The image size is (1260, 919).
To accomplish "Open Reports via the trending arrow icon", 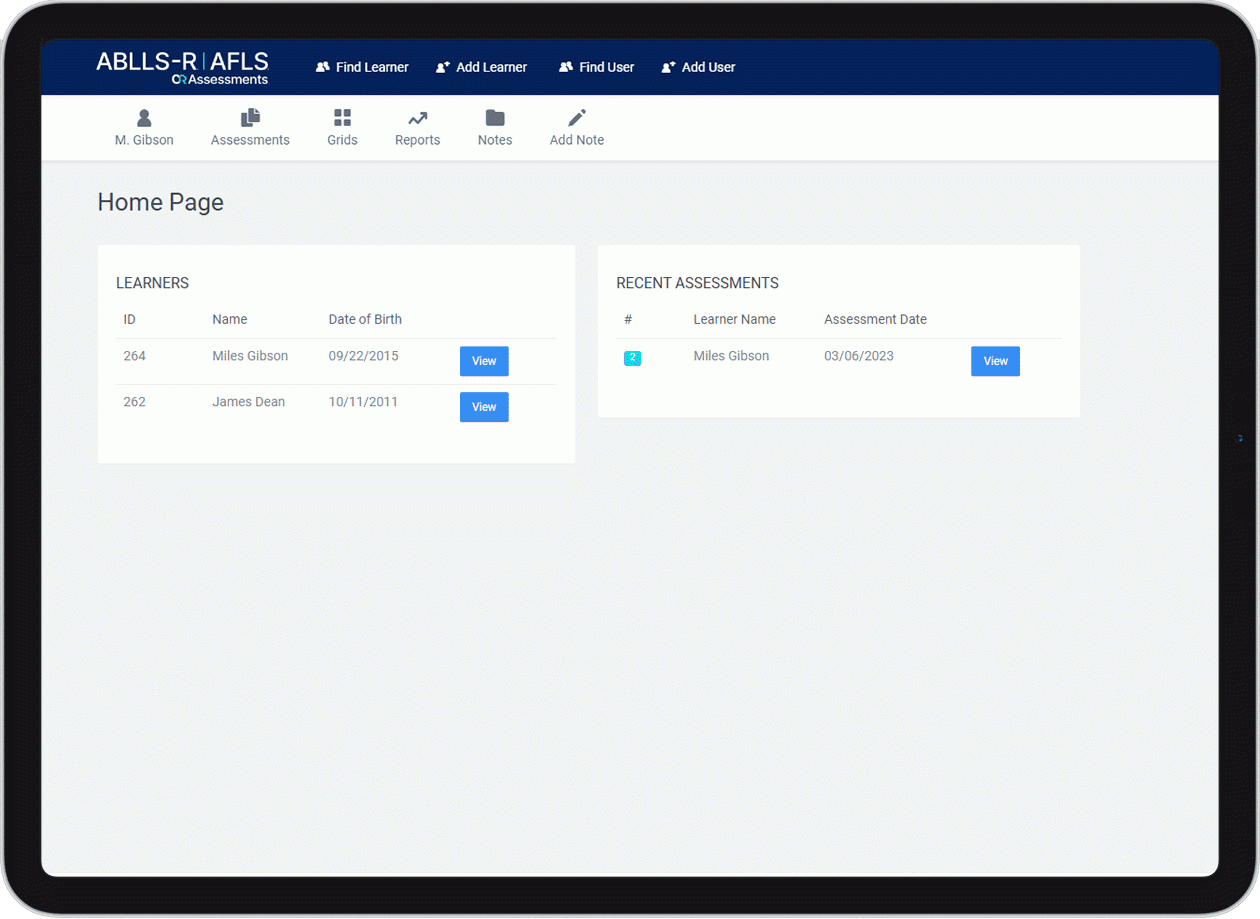I will [417, 118].
